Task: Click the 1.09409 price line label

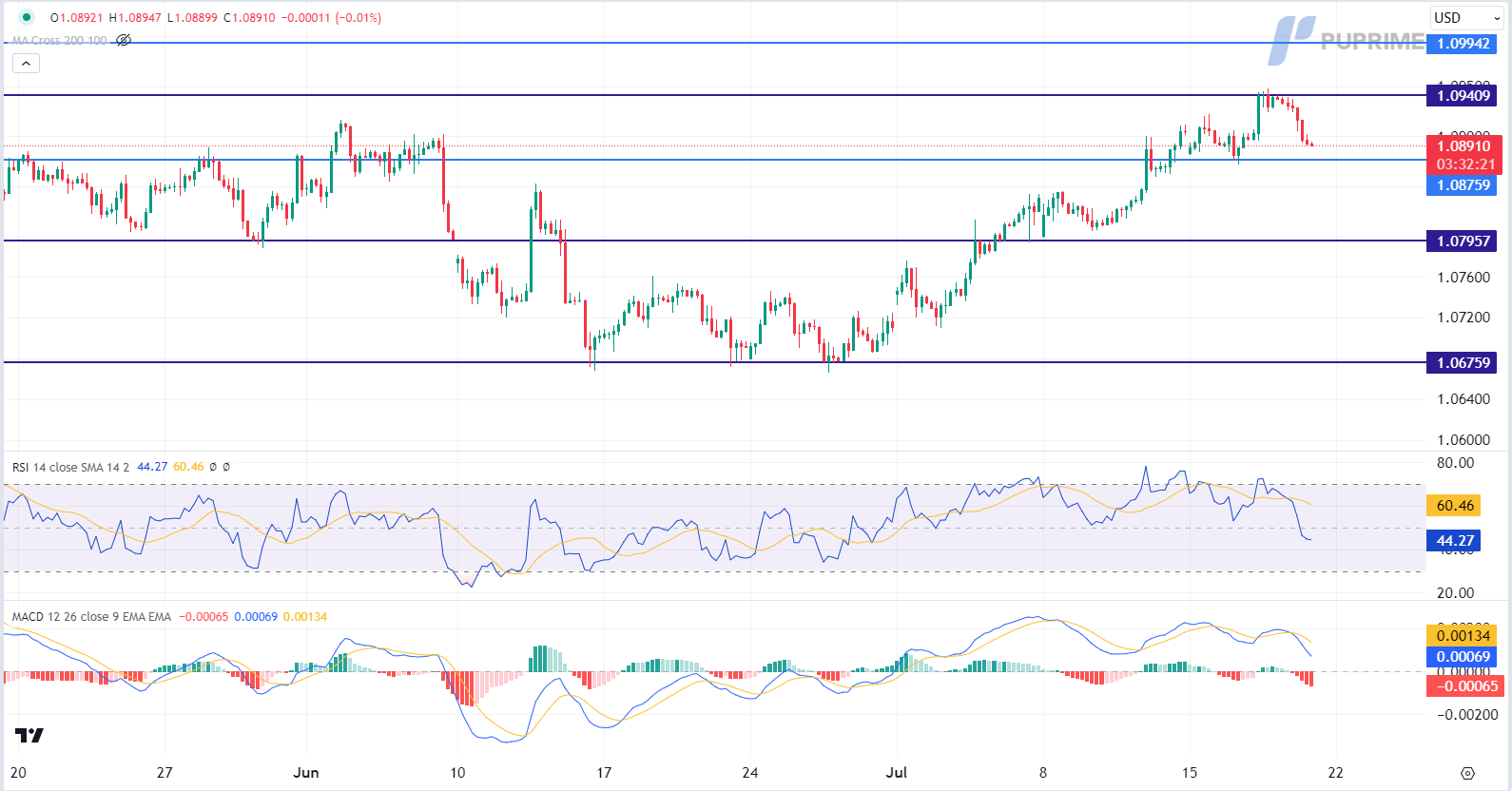Action: [1463, 95]
